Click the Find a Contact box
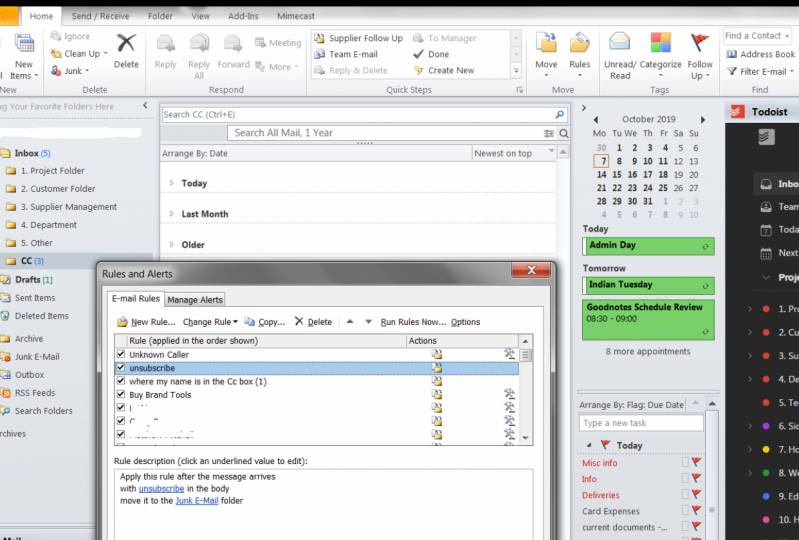The height and width of the screenshot is (540, 799). 757,36
